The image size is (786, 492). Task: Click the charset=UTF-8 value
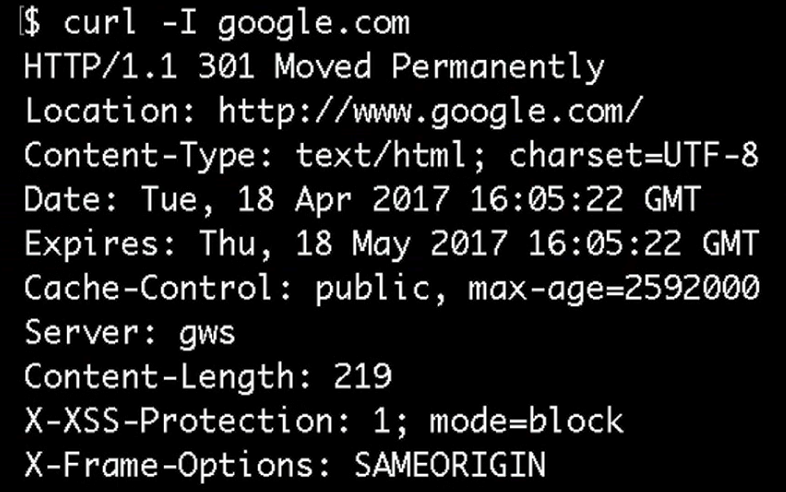(x=634, y=155)
